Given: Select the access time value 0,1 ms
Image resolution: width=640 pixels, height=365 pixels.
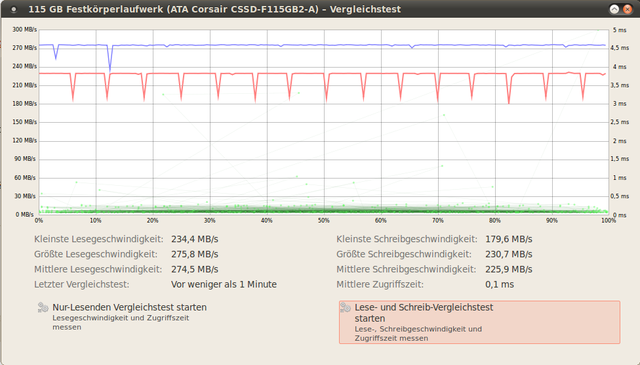Looking at the screenshot, I should 499,285.
